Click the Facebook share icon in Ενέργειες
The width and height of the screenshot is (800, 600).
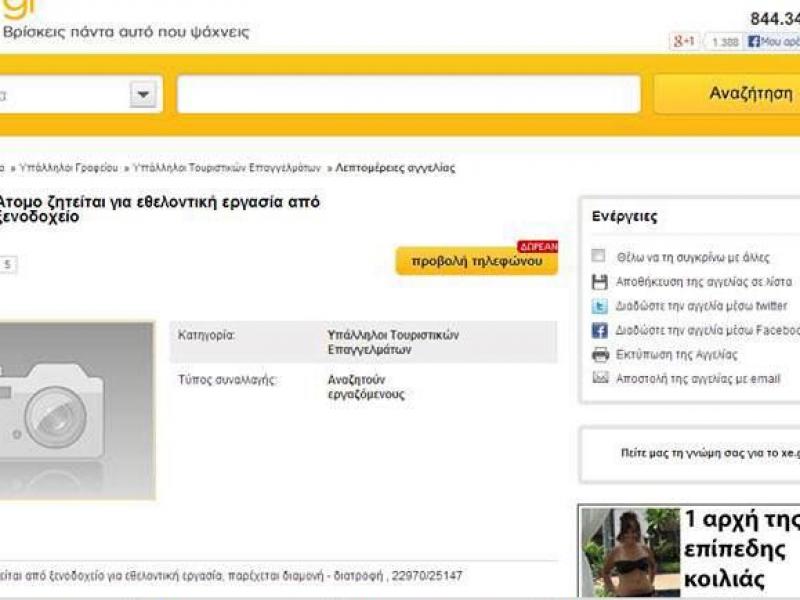(600, 330)
